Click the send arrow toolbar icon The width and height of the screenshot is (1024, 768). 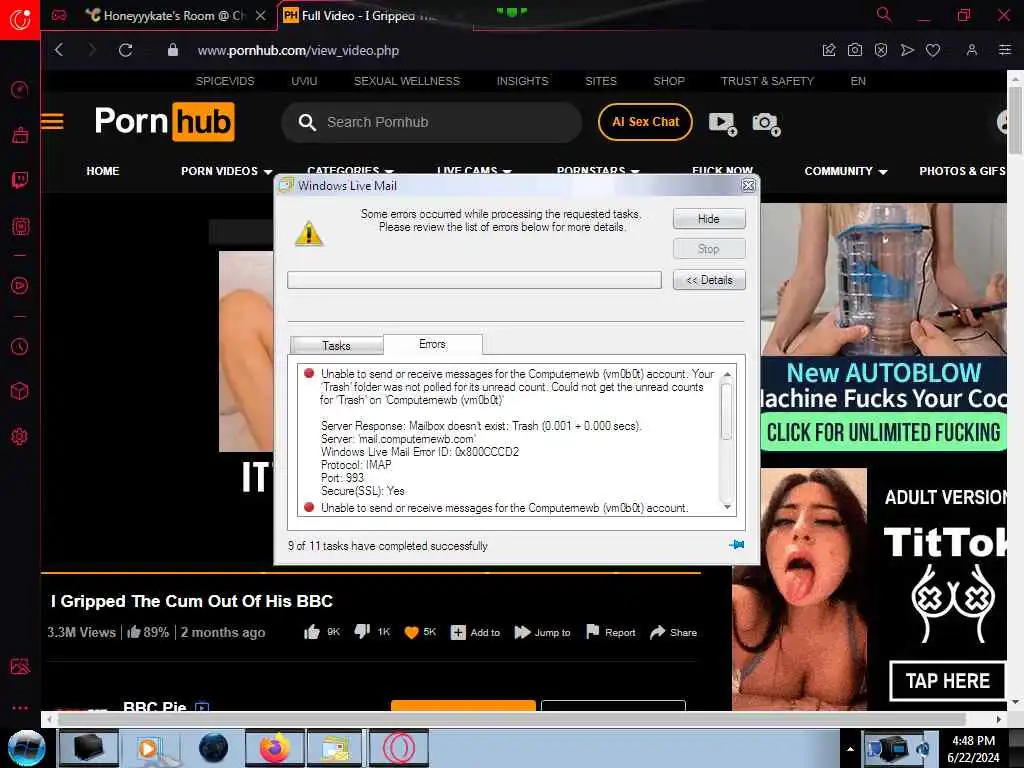coord(906,50)
